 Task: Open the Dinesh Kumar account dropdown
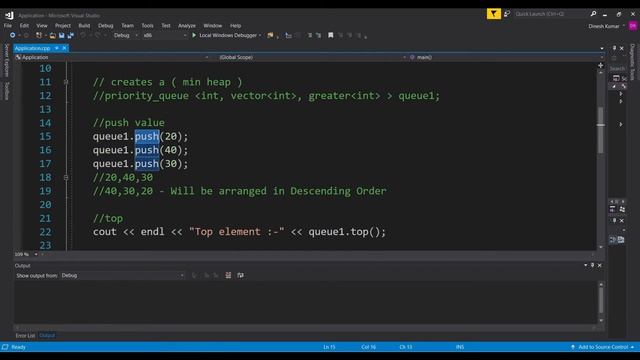pos(606,26)
